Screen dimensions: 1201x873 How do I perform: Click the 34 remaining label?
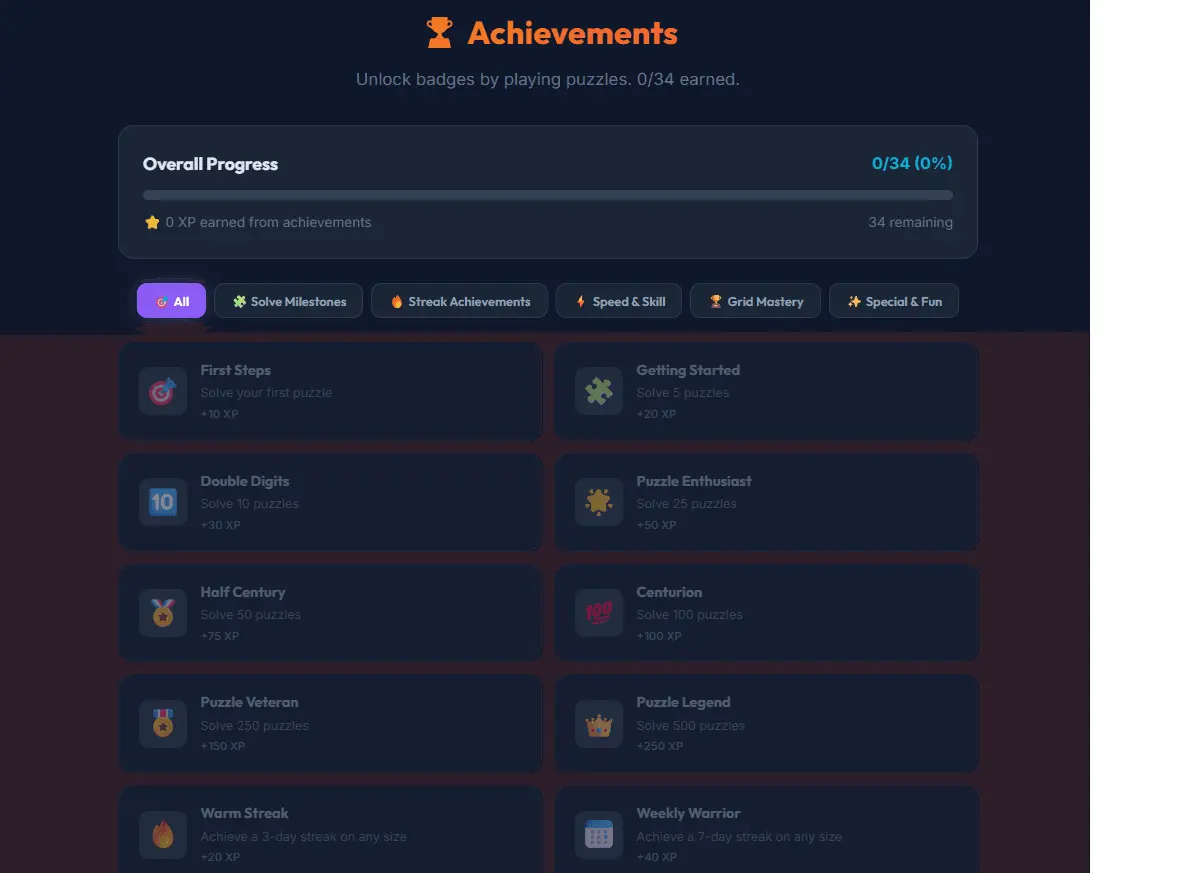(910, 222)
